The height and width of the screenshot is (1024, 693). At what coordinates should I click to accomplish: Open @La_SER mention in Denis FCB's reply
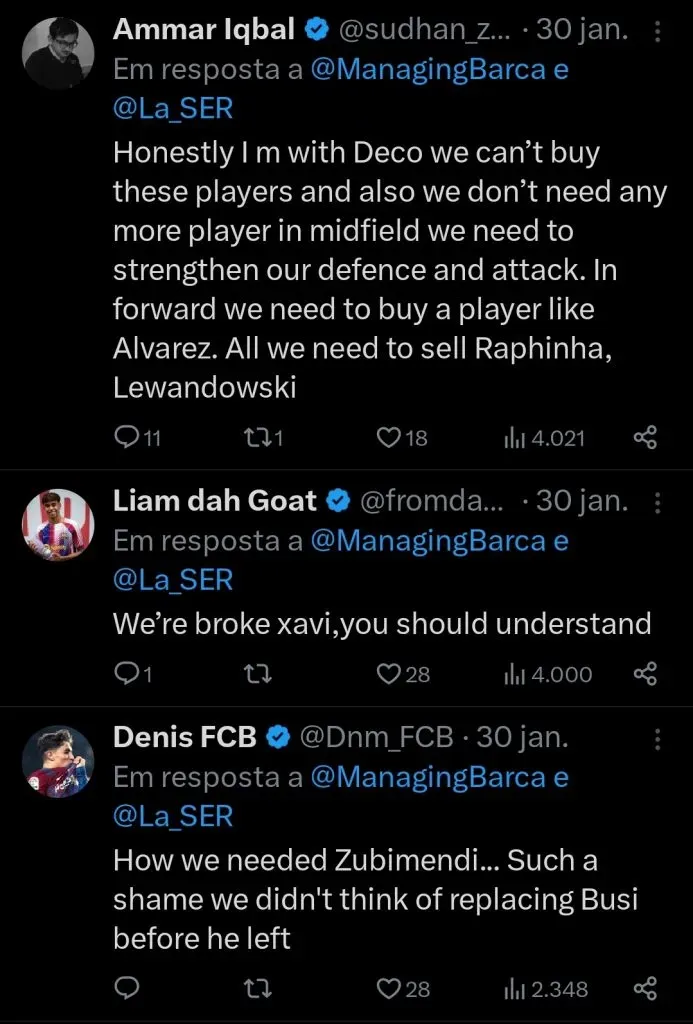[172, 815]
